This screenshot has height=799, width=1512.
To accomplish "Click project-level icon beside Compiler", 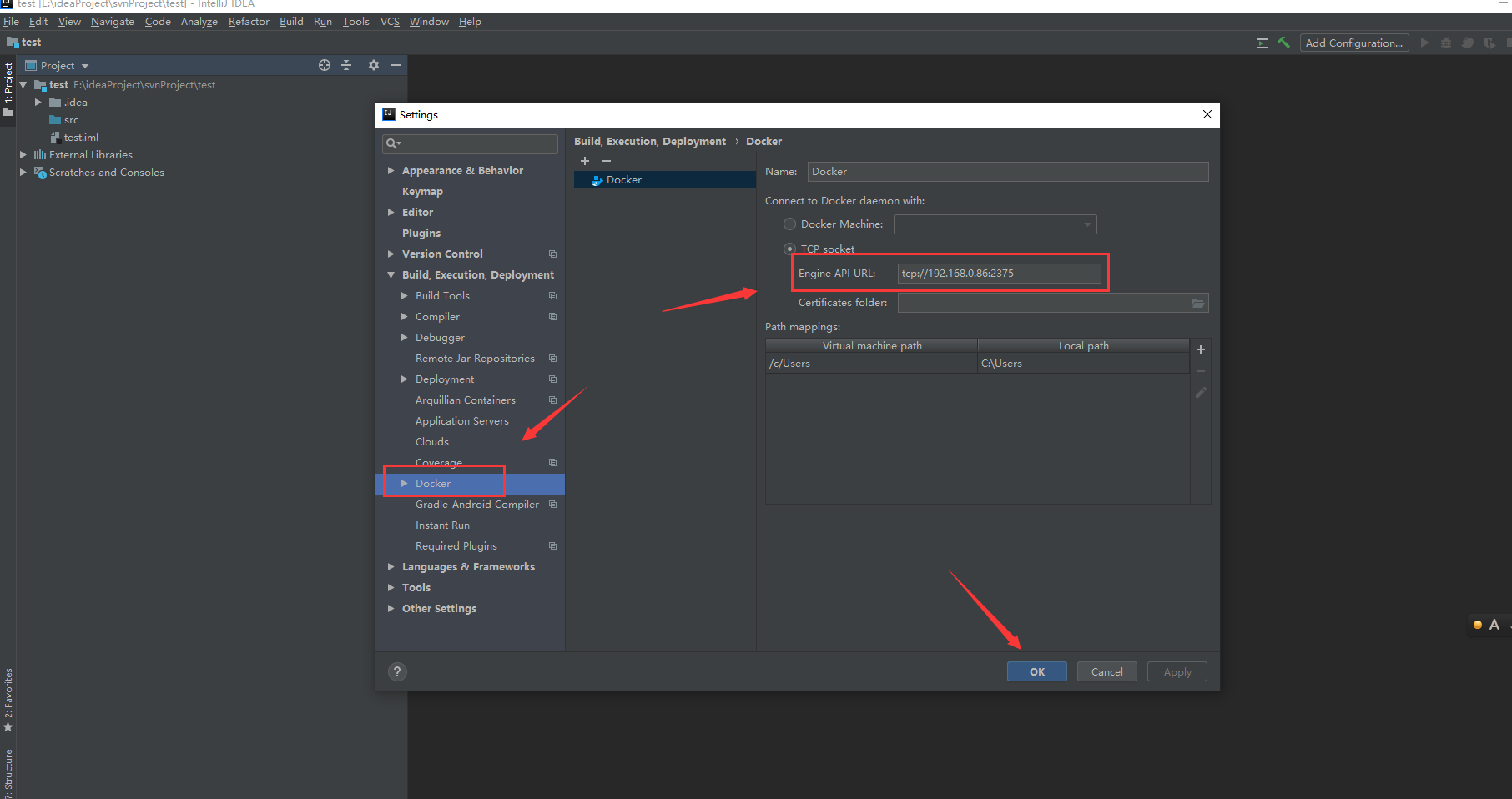I will click(552, 317).
